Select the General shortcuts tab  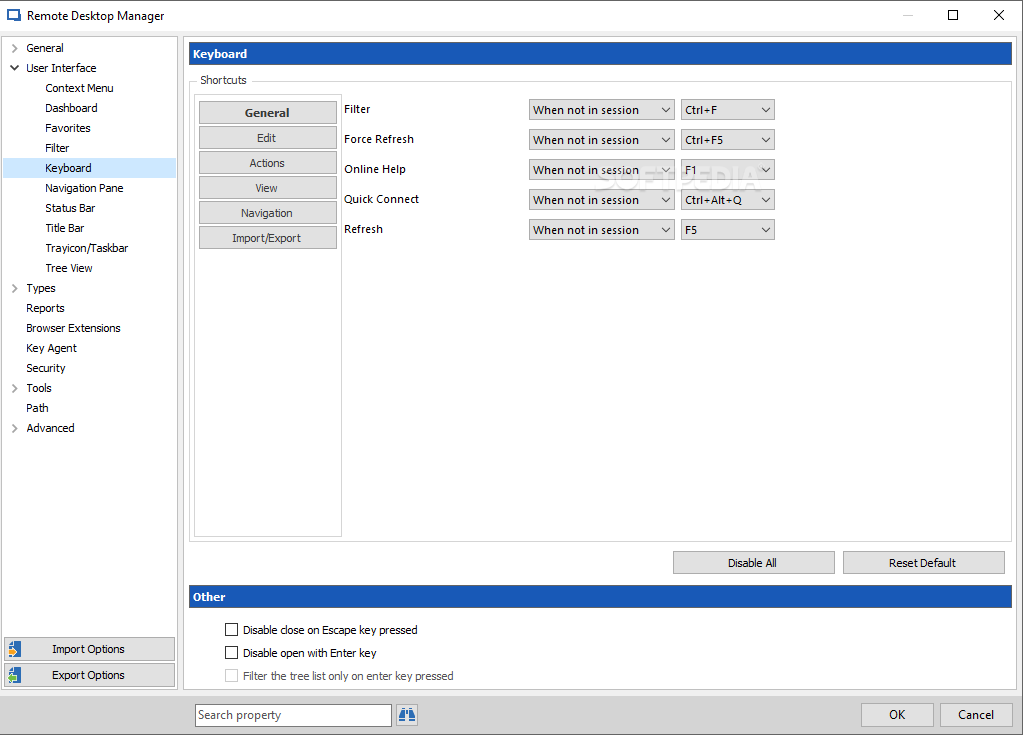point(267,112)
